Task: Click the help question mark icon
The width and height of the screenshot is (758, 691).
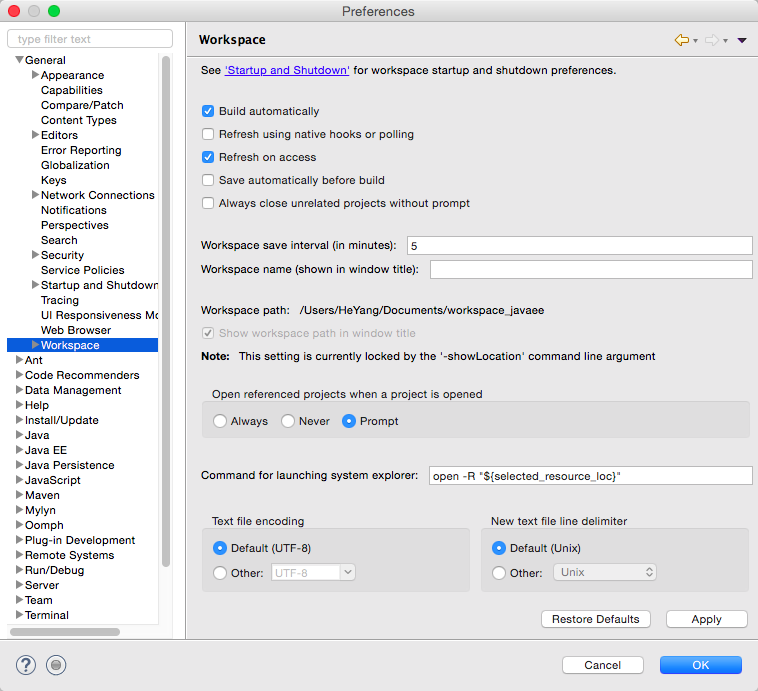Action: tap(26, 665)
